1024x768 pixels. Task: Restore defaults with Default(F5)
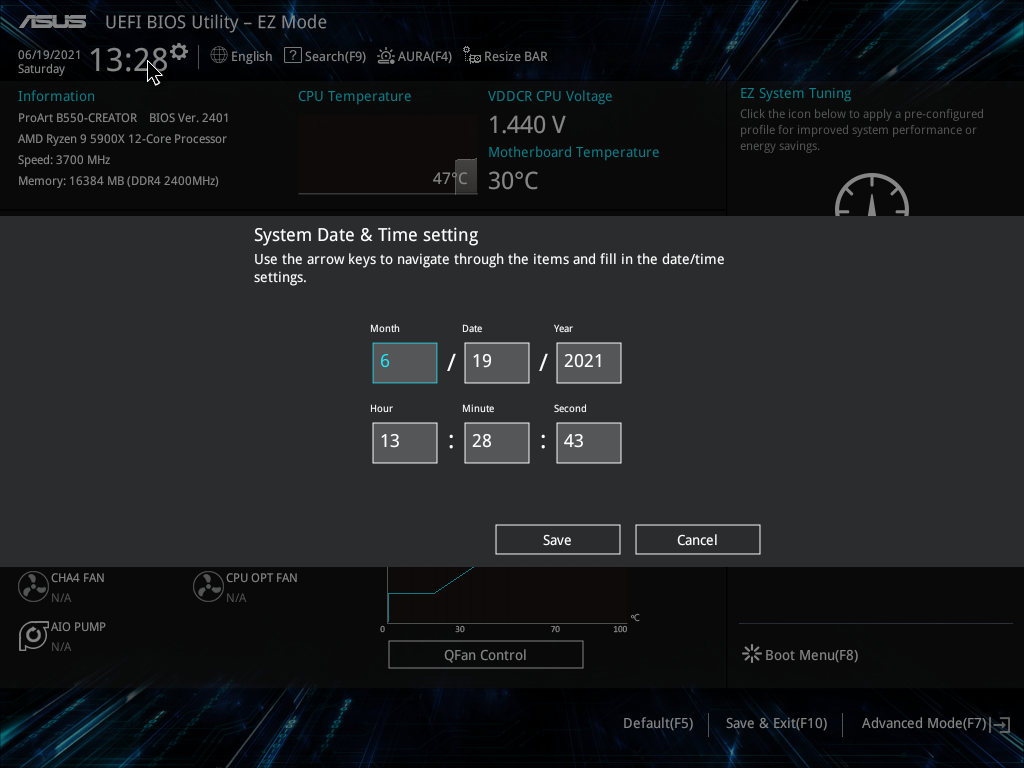[x=657, y=722]
